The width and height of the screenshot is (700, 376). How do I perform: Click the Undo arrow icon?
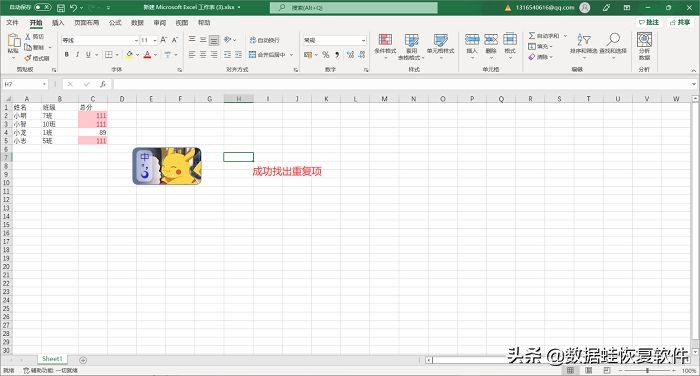coord(73,8)
